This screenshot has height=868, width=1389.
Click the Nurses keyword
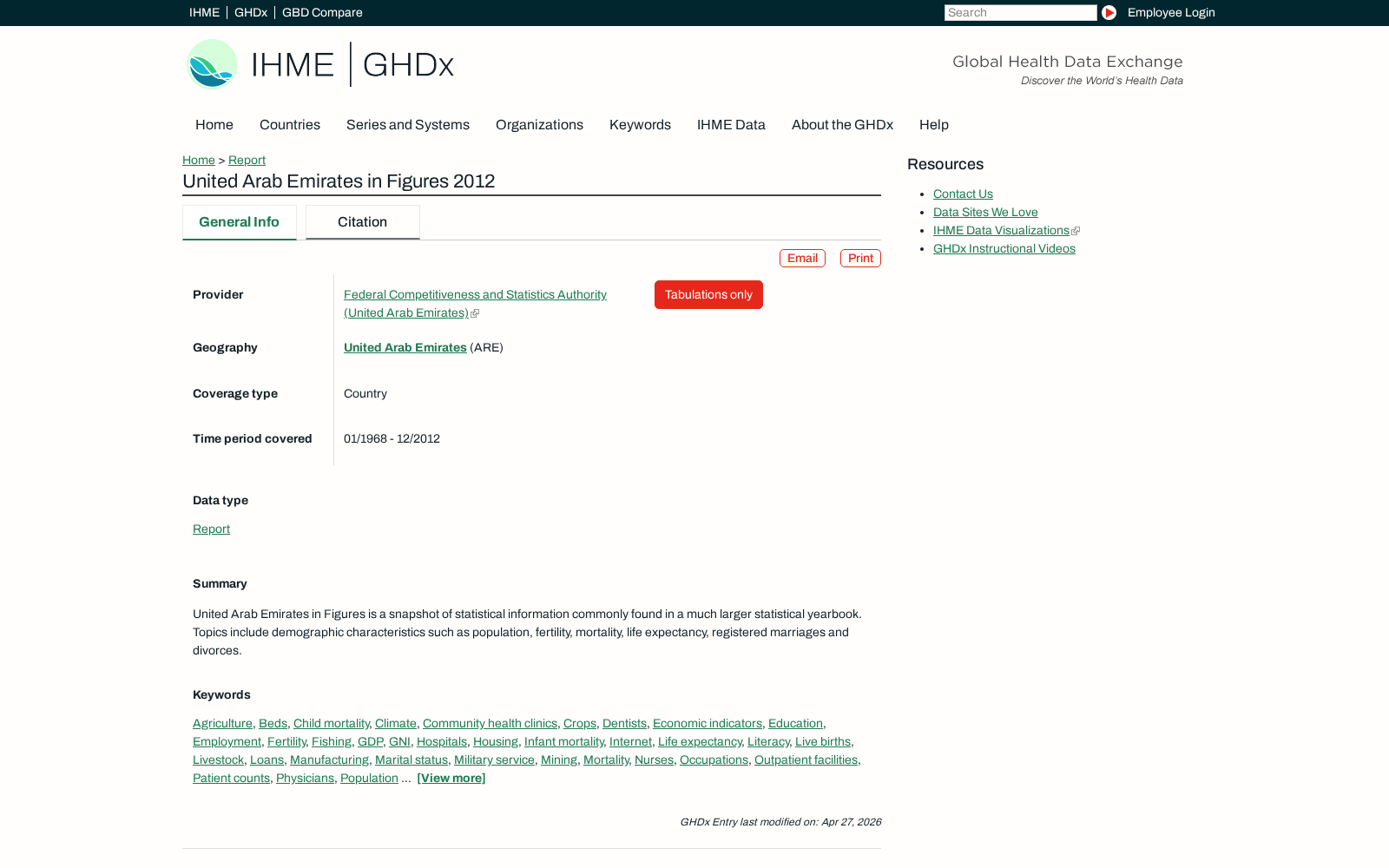(654, 759)
